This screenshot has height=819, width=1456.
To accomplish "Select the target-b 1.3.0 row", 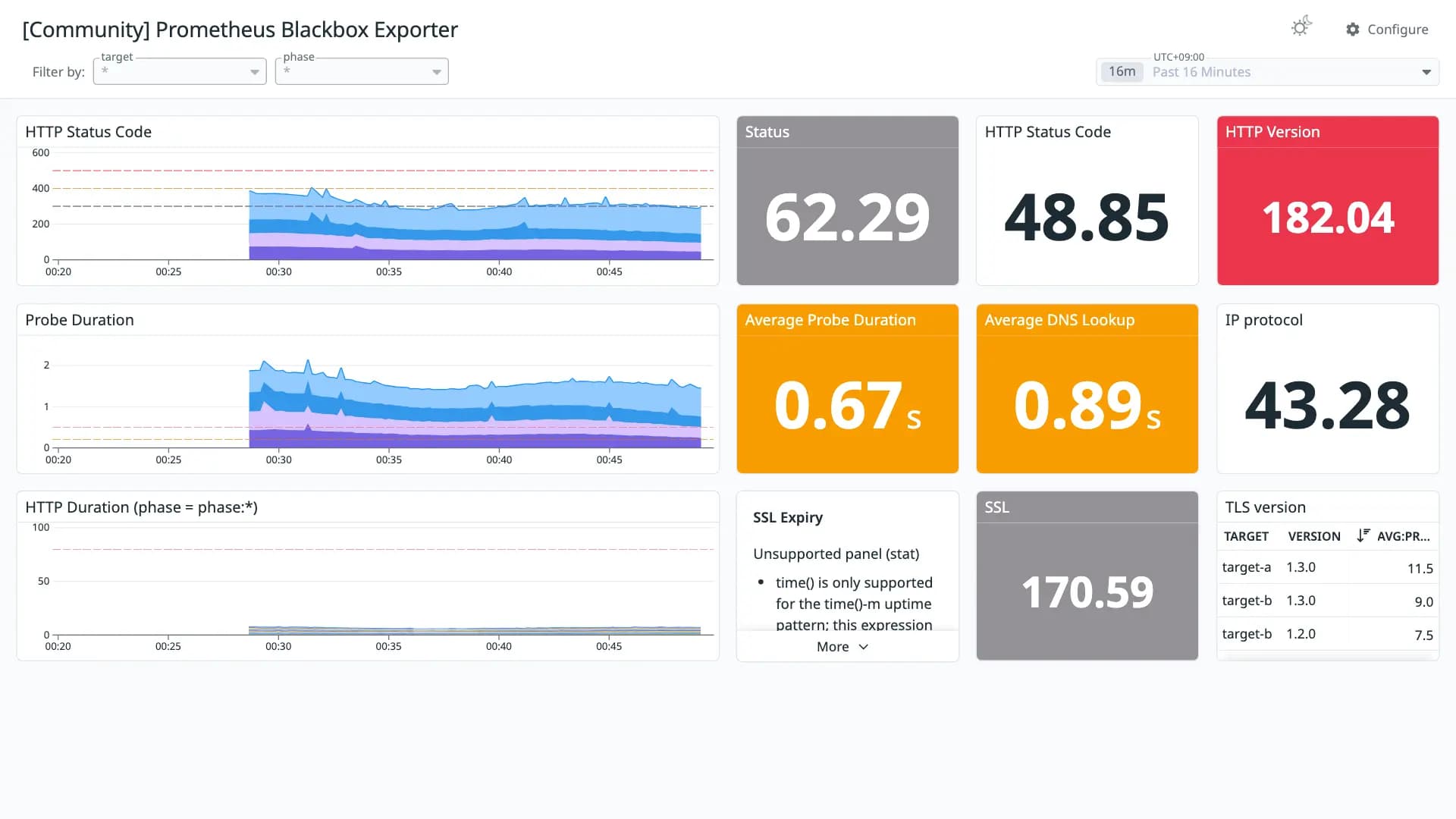I will tap(1327, 601).
